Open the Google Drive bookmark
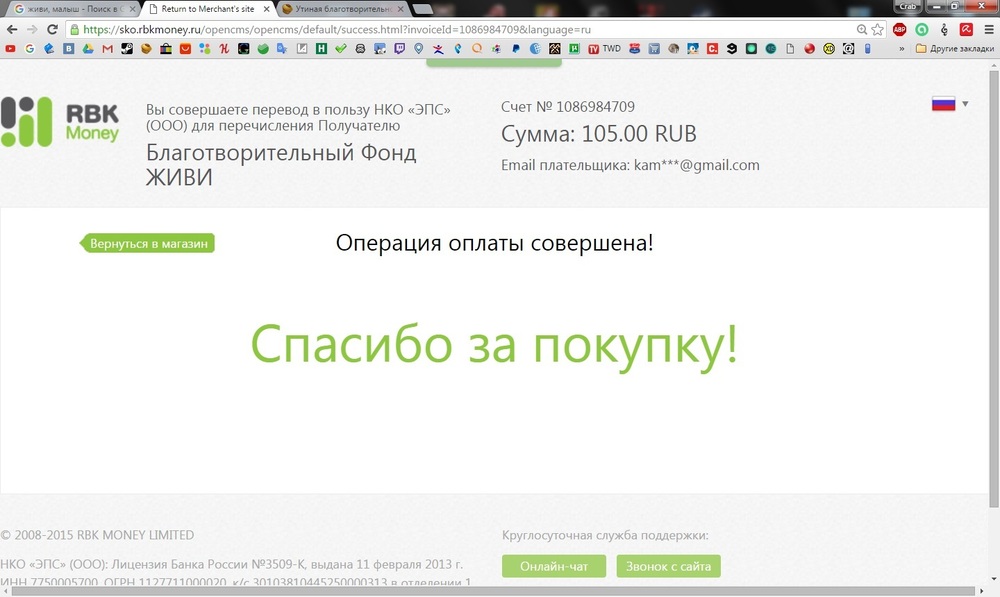Screen dimensions: 1000x597 pyautogui.click(x=88, y=48)
